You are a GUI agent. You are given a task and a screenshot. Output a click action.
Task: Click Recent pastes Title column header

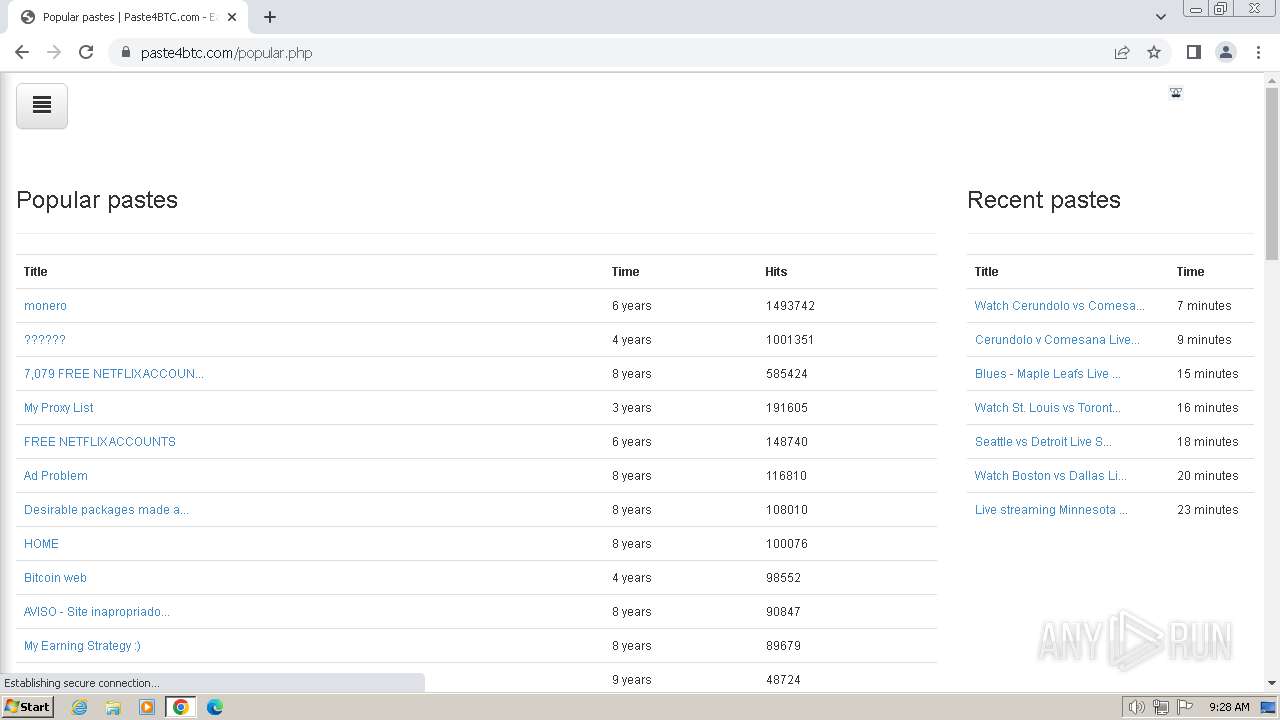(x=986, y=272)
